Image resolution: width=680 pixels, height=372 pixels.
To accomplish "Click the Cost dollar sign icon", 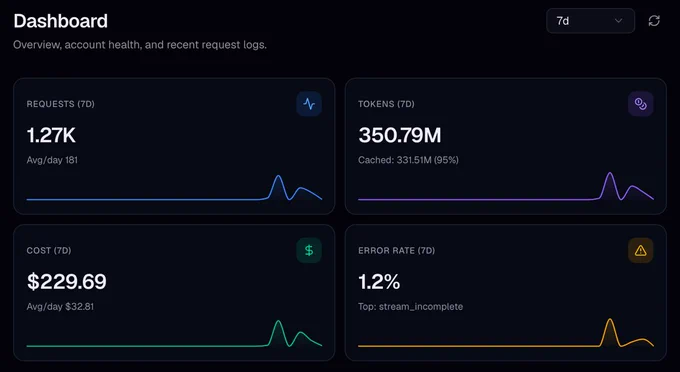I will click(309, 250).
